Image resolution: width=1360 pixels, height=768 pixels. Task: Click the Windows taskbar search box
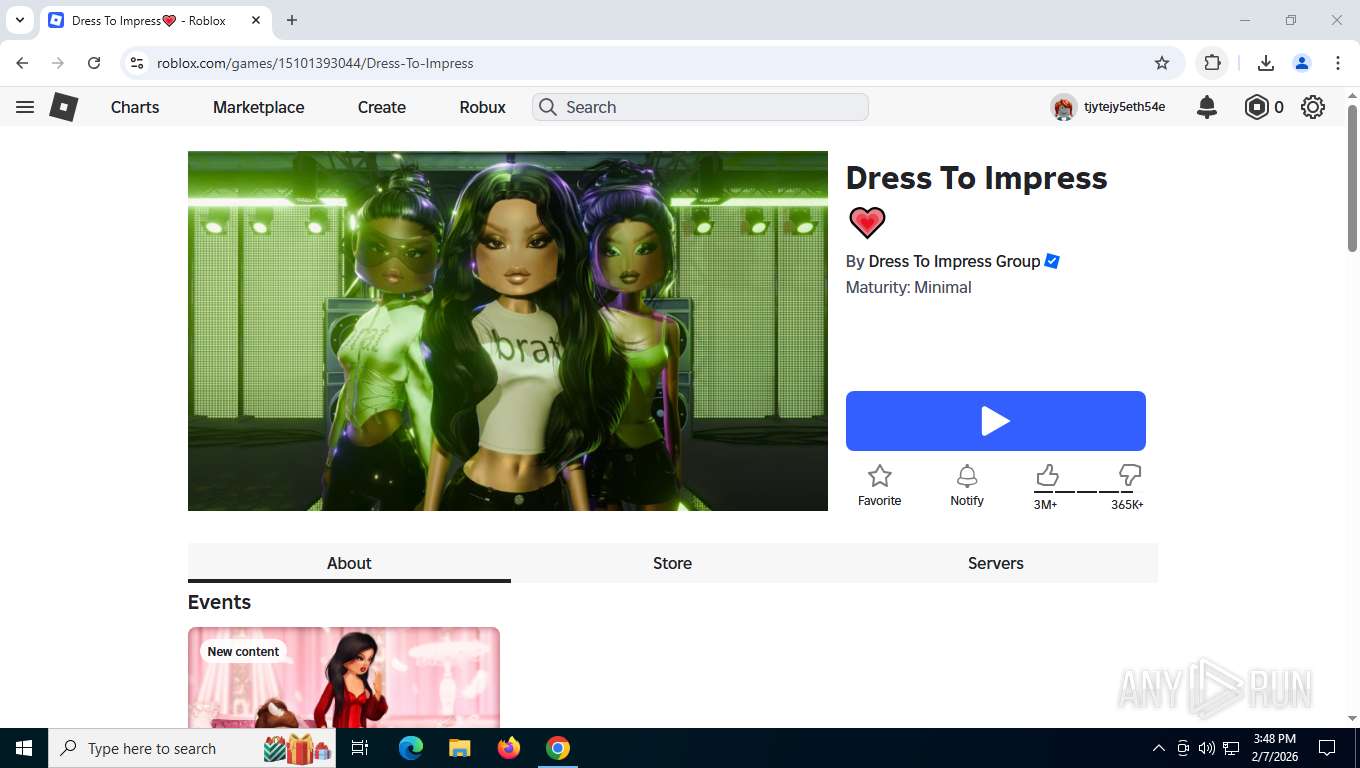[192, 748]
